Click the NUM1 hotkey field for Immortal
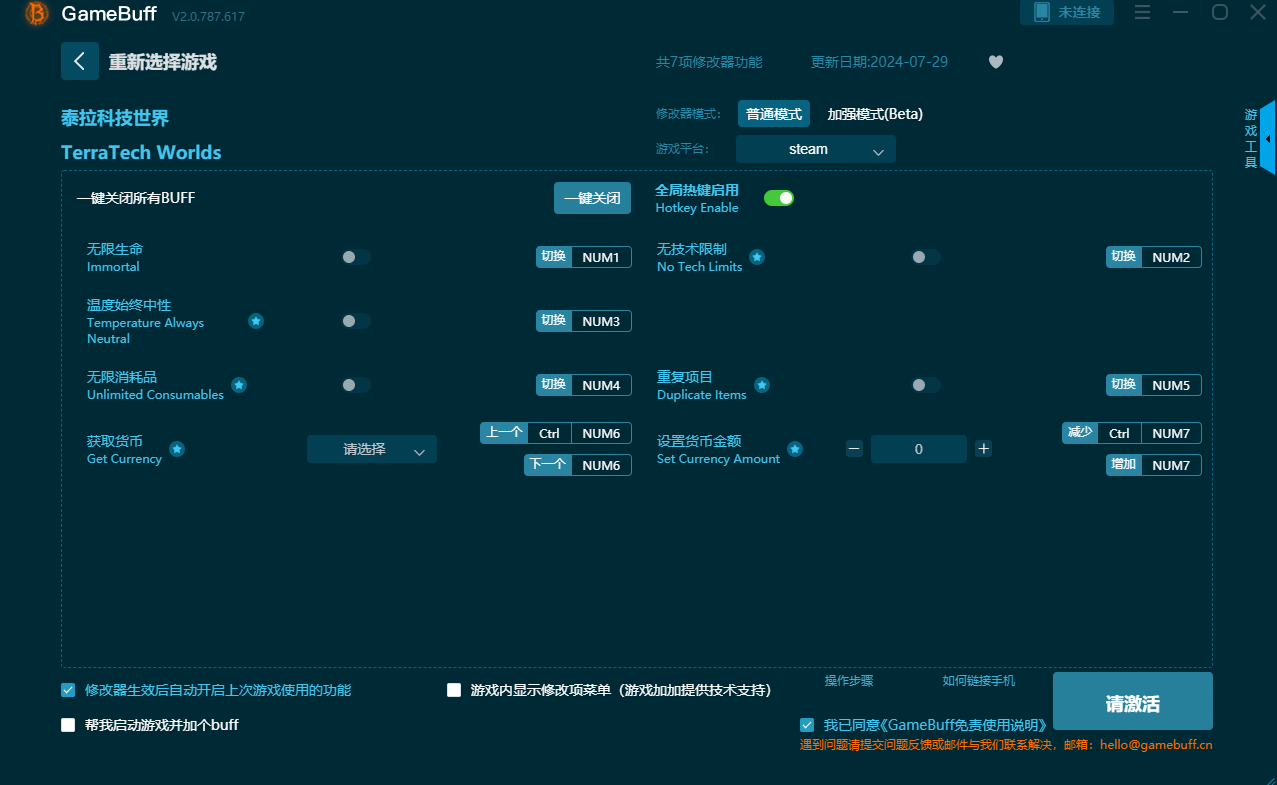 point(601,257)
